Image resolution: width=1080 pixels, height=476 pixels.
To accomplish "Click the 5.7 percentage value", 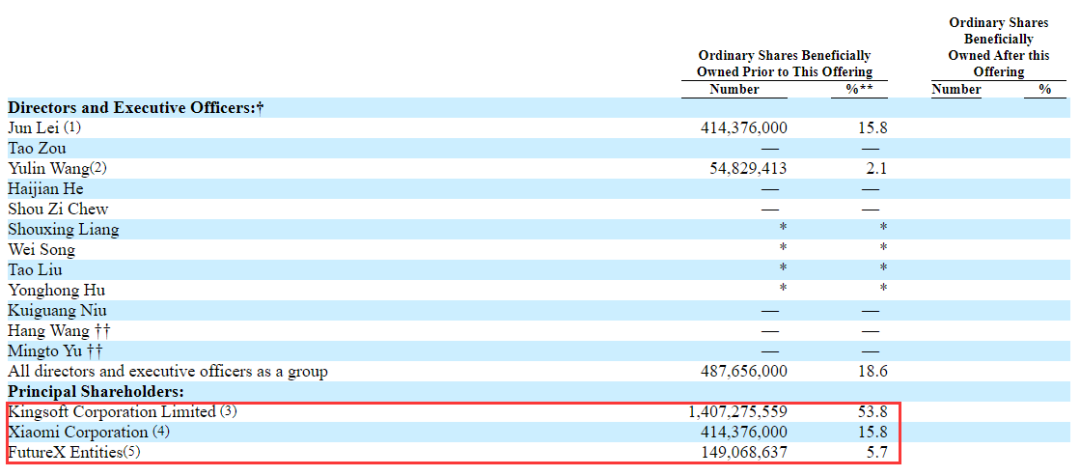I will tap(878, 453).
